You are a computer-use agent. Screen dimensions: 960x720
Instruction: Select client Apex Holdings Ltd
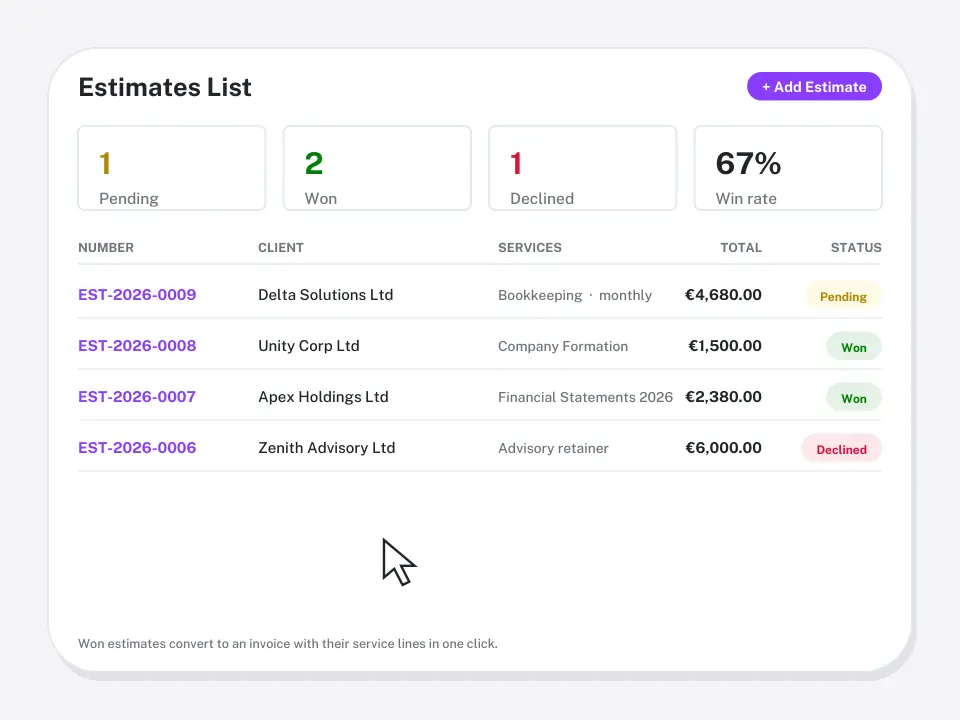[323, 397]
